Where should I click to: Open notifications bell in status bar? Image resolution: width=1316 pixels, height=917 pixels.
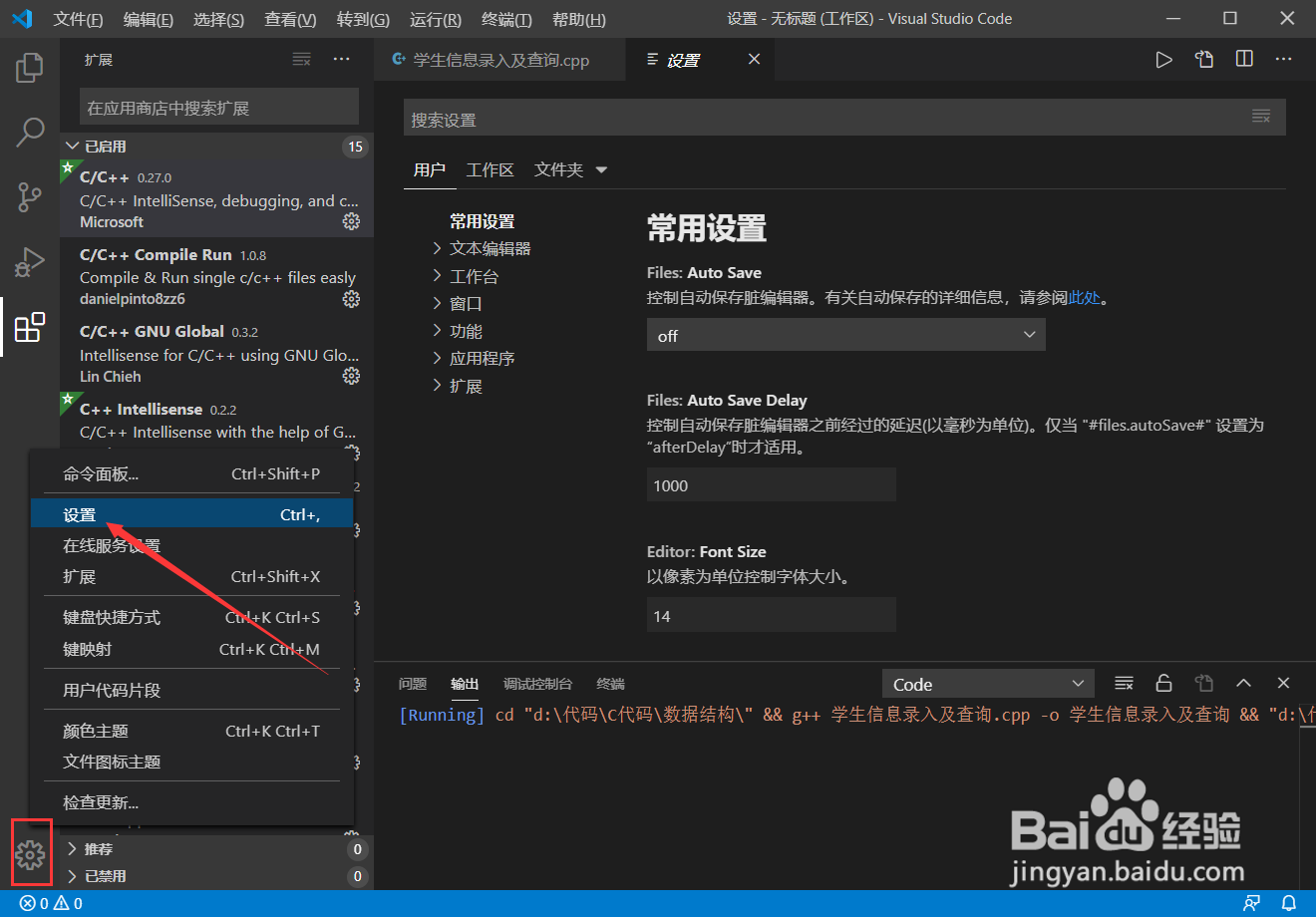coord(1288,903)
